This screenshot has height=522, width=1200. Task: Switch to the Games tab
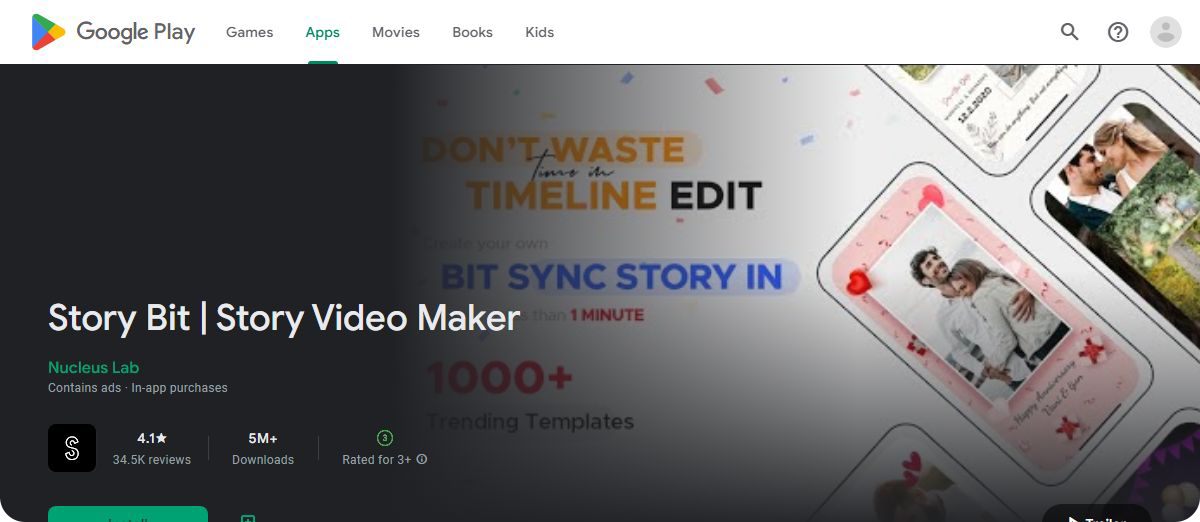pyautogui.click(x=249, y=32)
